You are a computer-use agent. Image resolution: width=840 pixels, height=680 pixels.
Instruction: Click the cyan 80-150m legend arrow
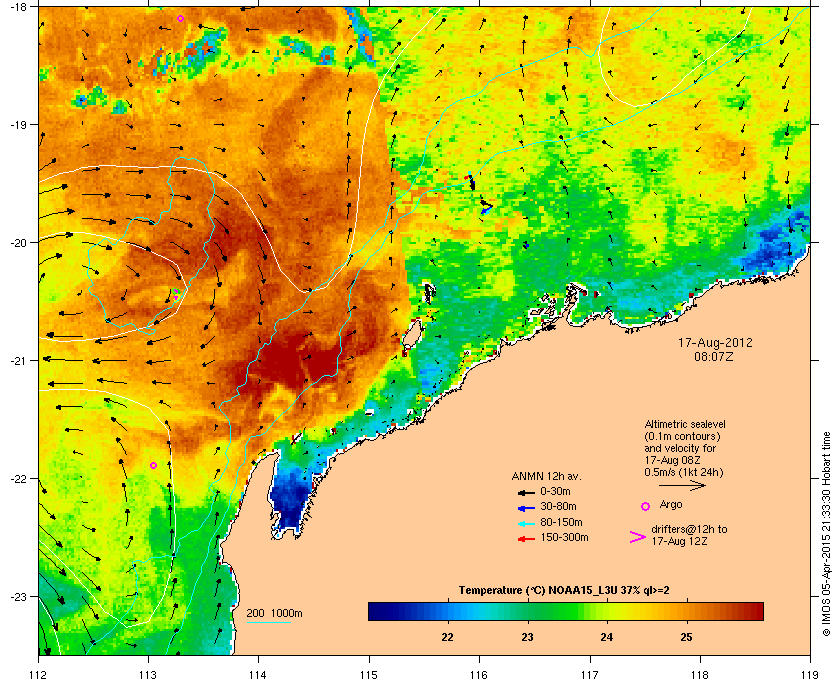tap(526, 523)
